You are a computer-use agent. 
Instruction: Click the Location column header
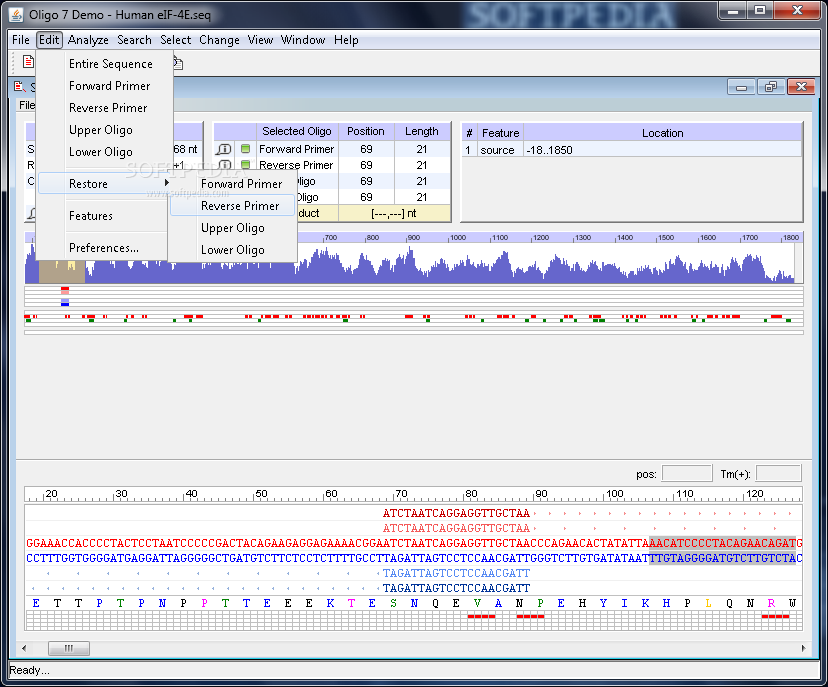click(663, 133)
